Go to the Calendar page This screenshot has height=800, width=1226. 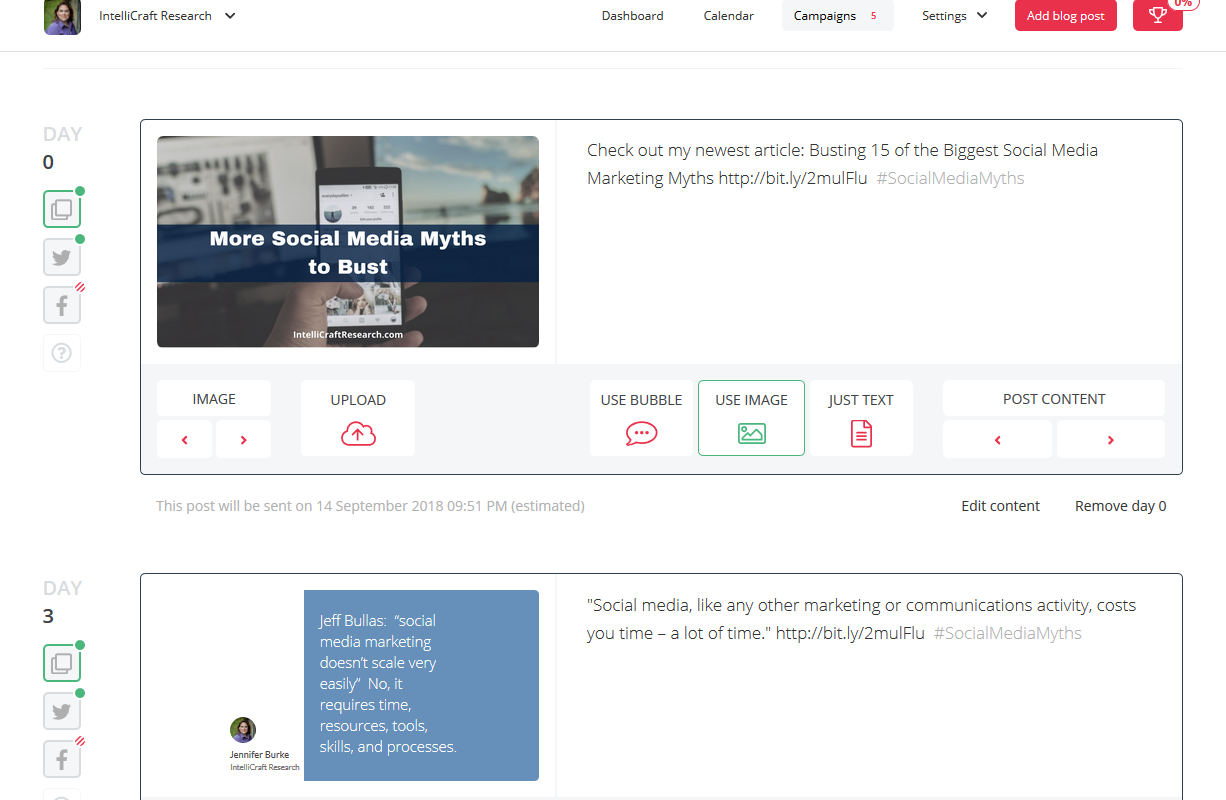tap(728, 16)
